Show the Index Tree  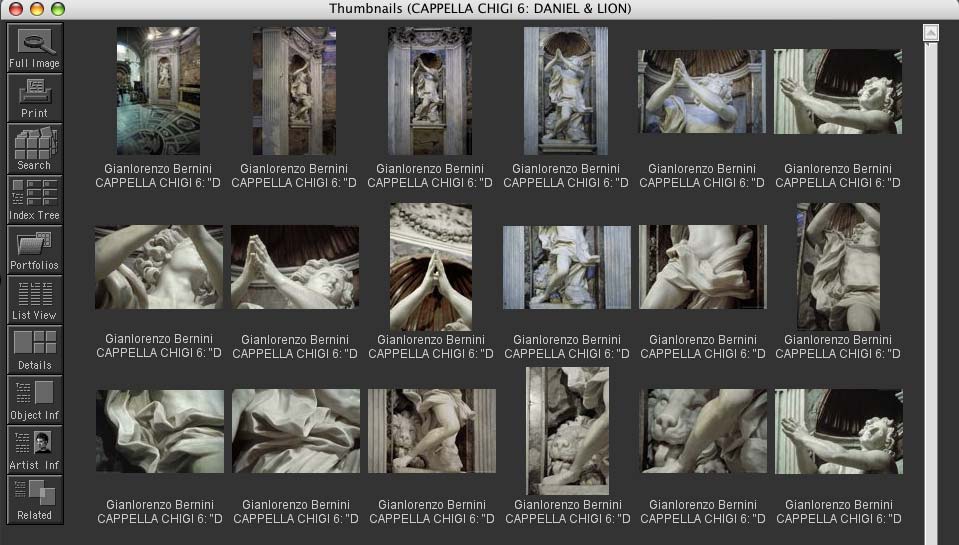point(35,199)
